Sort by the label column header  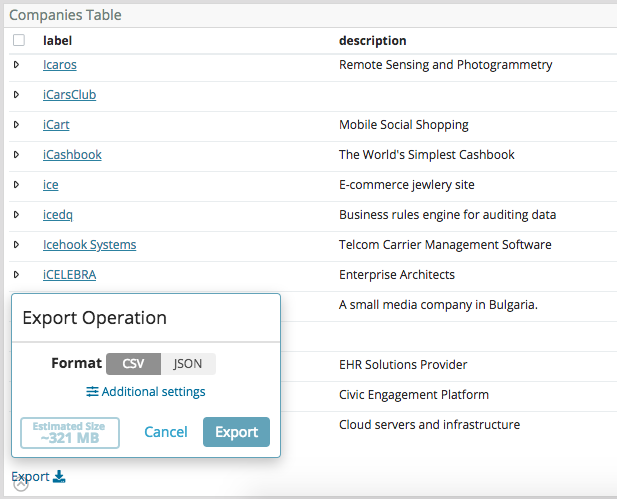click(58, 41)
